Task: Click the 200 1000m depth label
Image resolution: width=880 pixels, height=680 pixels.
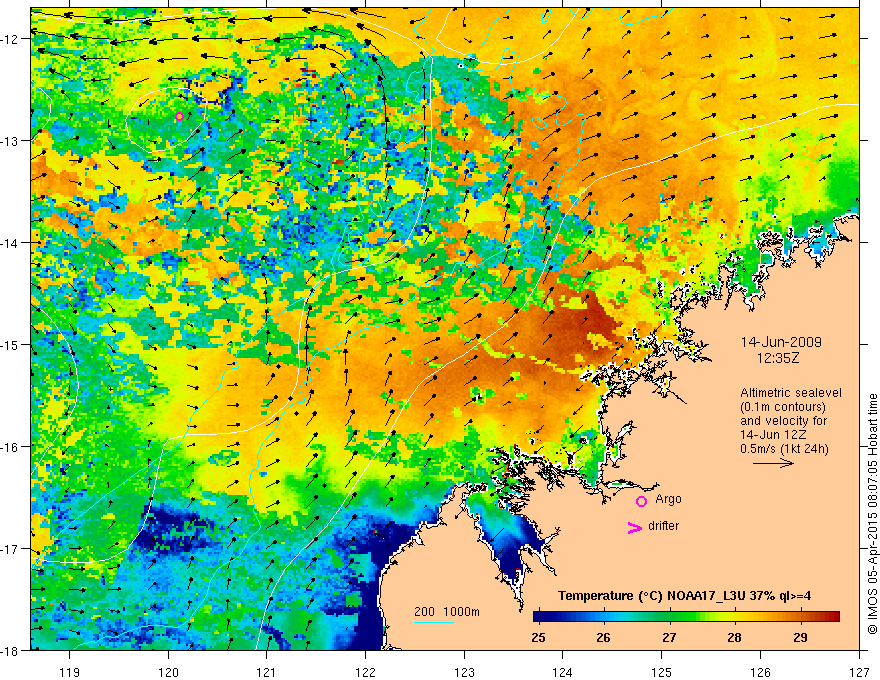Action: pyautogui.click(x=447, y=612)
